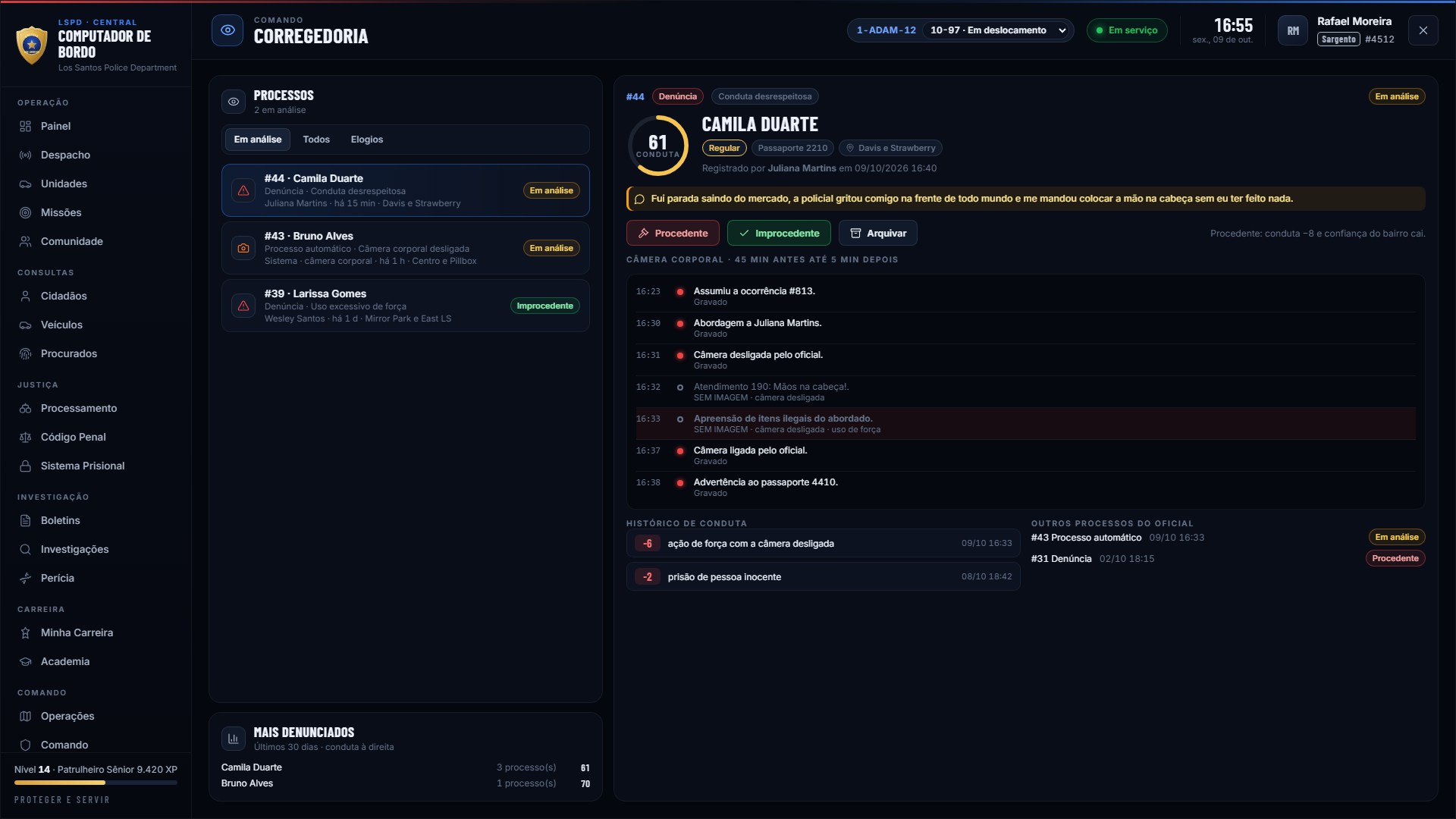
Task: Open Missões target icon
Action: (25, 212)
